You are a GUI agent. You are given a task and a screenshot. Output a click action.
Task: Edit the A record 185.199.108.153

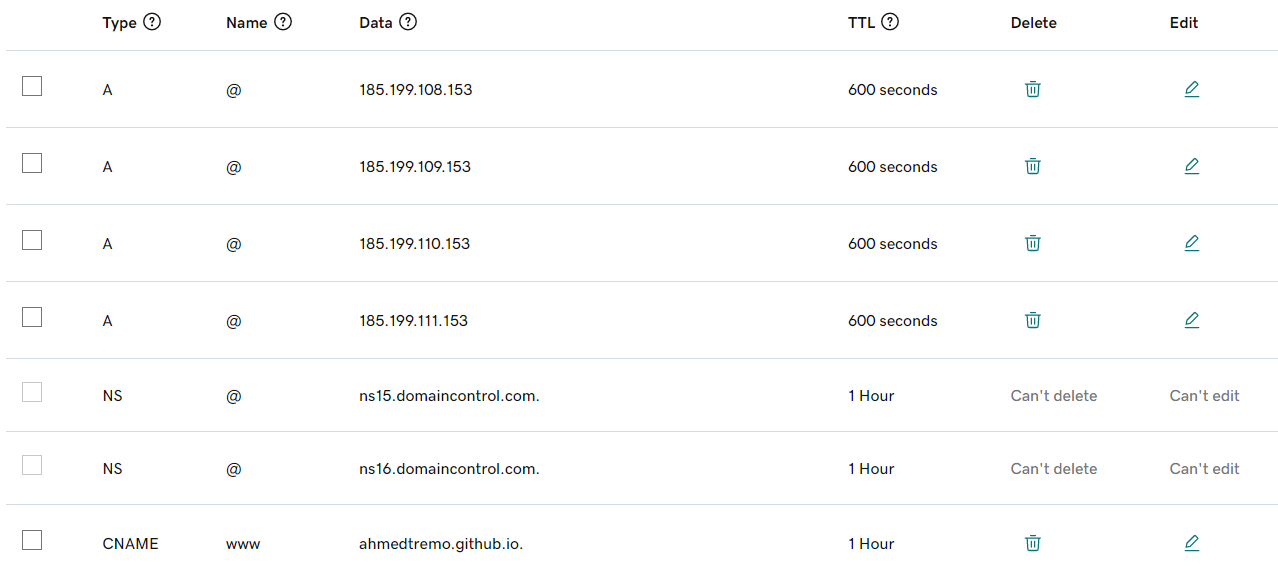[1191, 89]
